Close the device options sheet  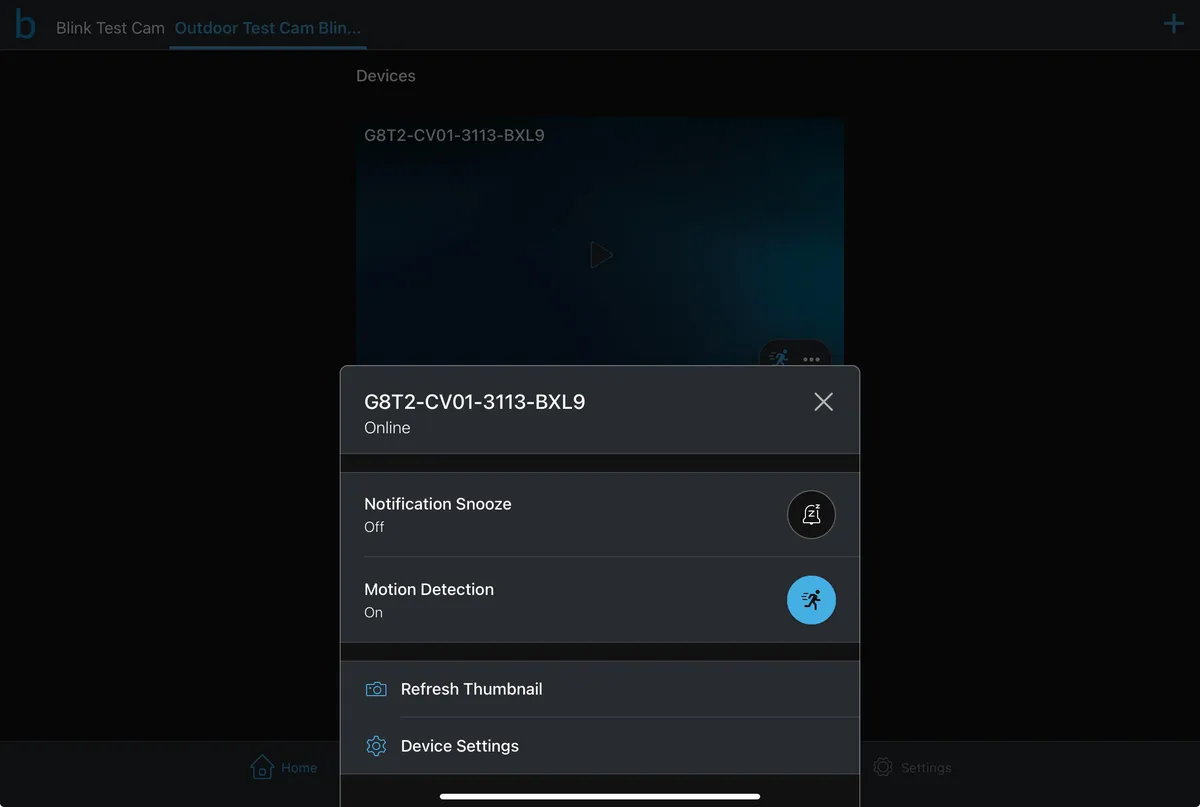823,402
